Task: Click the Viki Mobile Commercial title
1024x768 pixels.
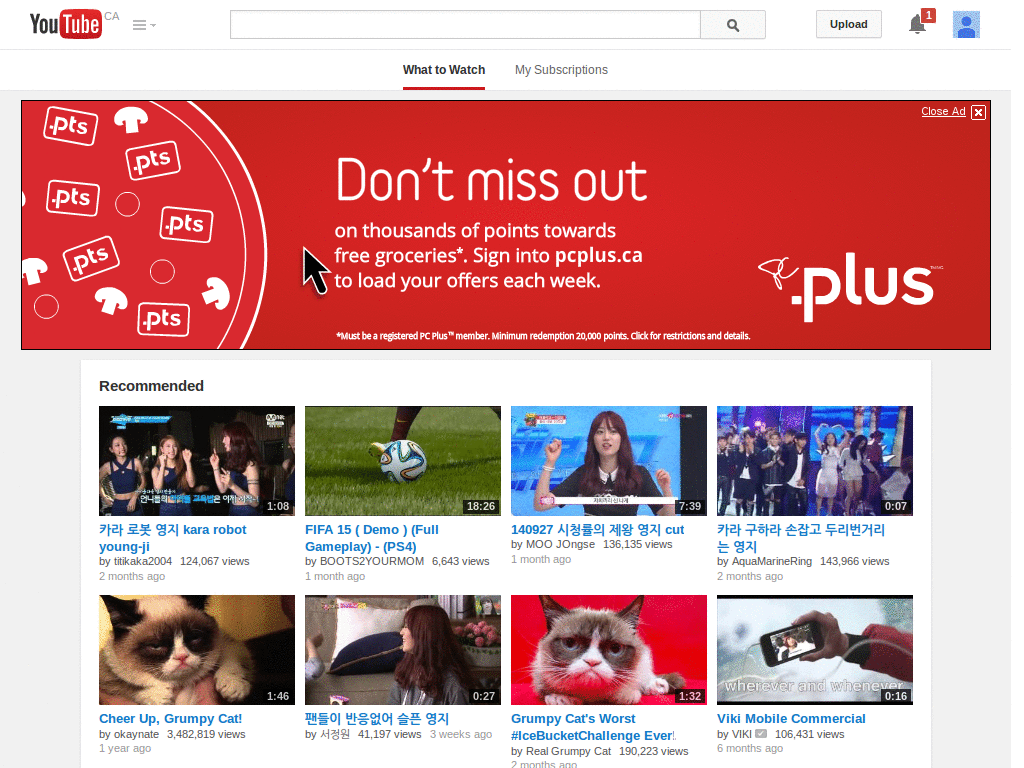Action: pos(791,718)
